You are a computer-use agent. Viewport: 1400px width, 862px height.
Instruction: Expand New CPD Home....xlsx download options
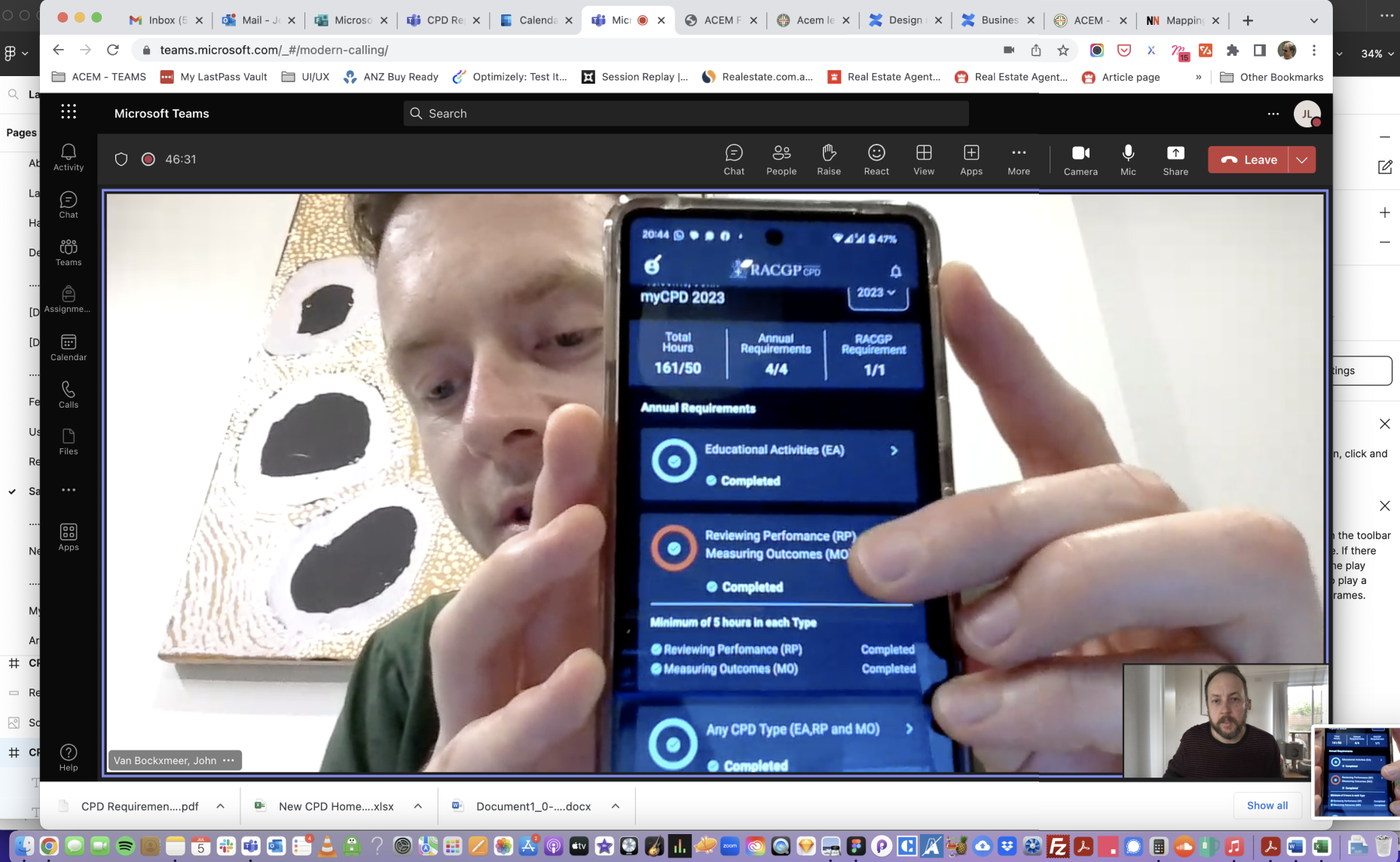point(417,806)
